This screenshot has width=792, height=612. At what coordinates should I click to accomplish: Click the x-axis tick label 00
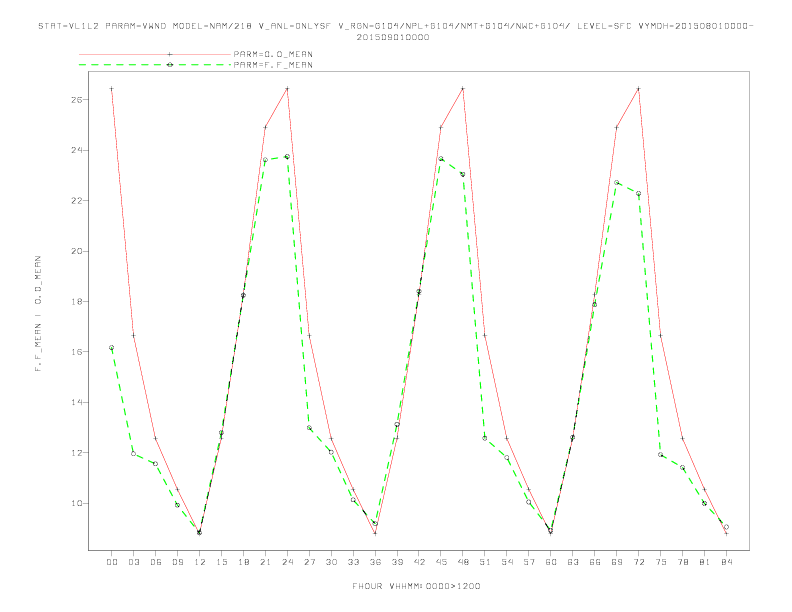(112, 562)
